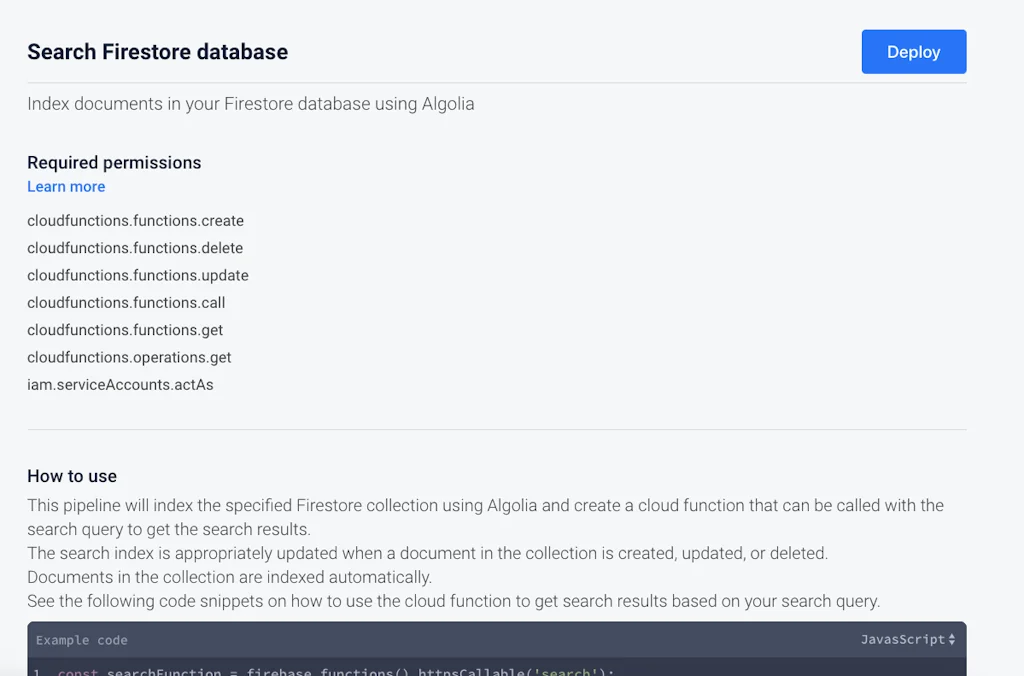Click the Deploy button
Image resolution: width=1024 pixels, height=676 pixels.
pyautogui.click(x=912, y=51)
